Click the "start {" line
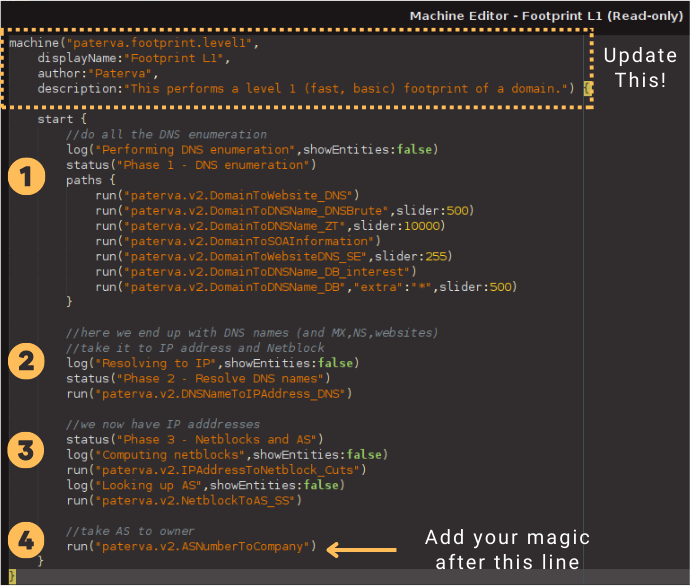This screenshot has width=690, height=586. [62, 119]
